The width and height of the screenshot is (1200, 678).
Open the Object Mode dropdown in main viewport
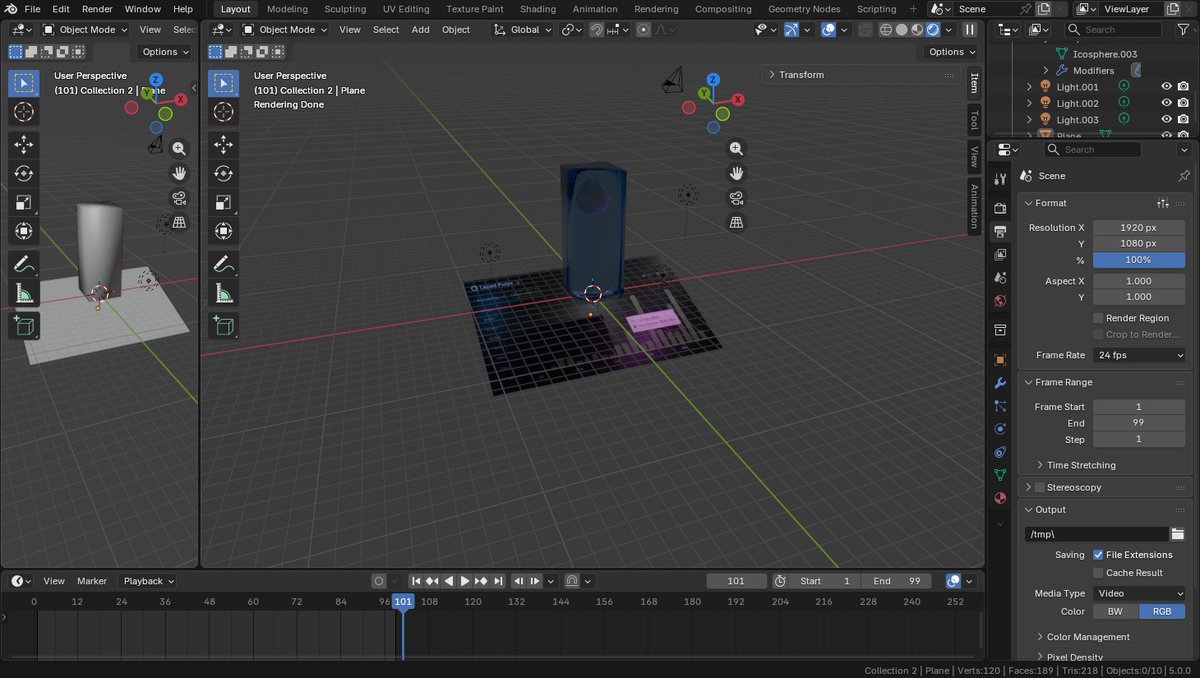click(x=285, y=30)
